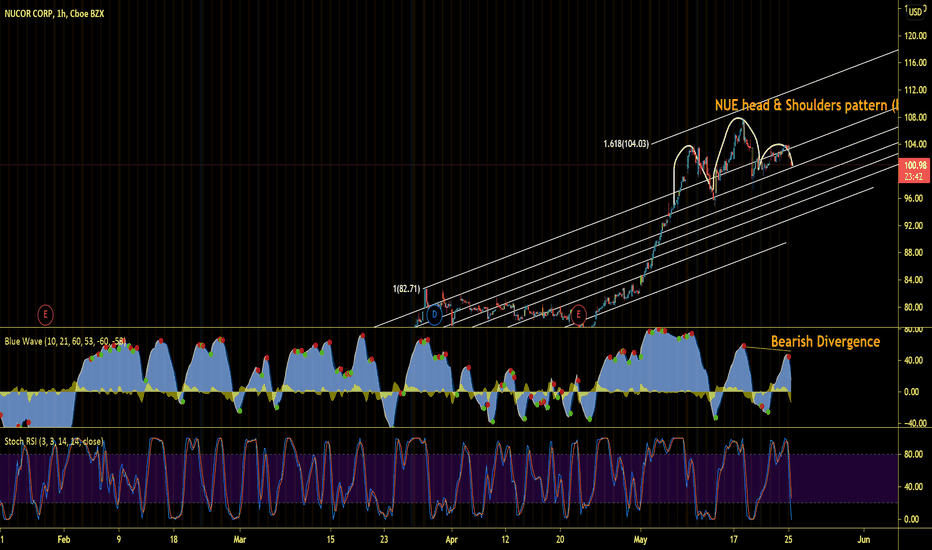Select the Stoch RSI indicator label
The image size is (932, 550).
pyautogui.click(x=53, y=442)
